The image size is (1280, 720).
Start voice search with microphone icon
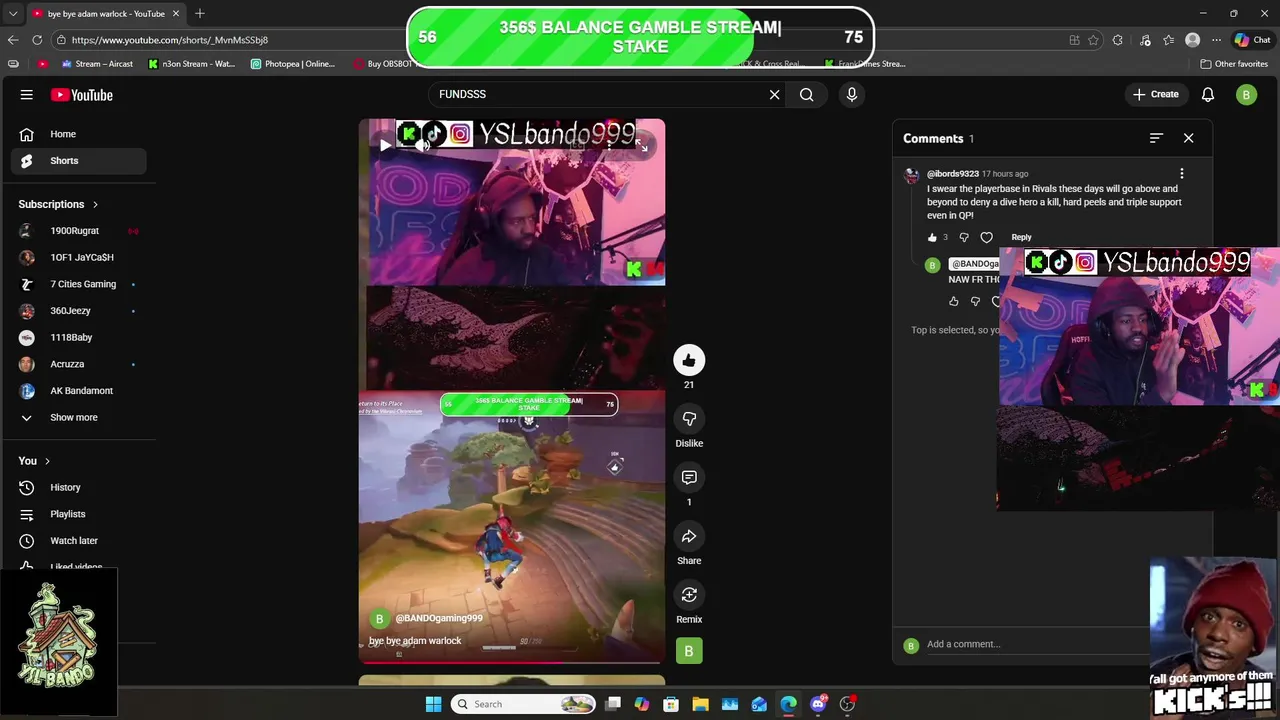[x=852, y=94]
